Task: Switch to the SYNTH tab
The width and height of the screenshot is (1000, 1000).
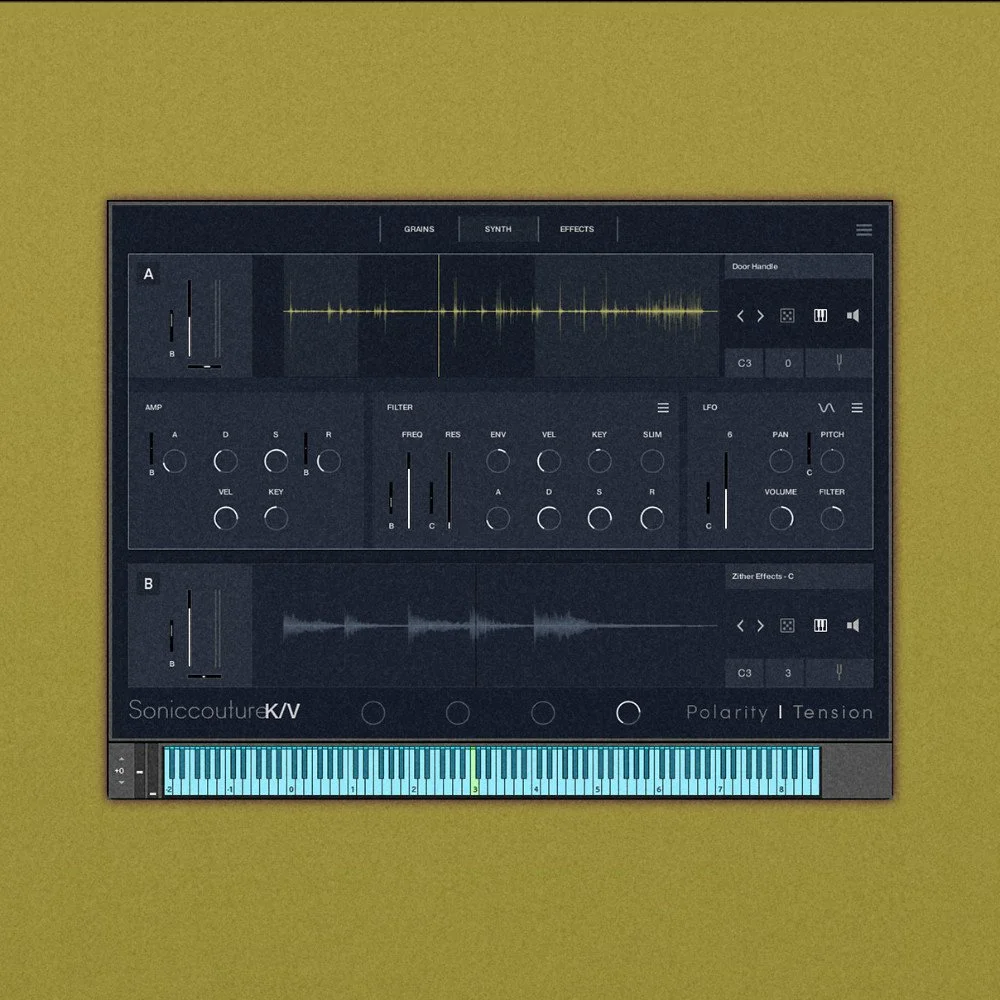Action: tap(498, 229)
